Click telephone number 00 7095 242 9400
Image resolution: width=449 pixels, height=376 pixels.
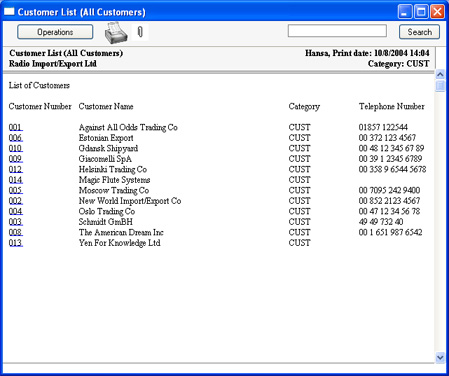pos(389,190)
